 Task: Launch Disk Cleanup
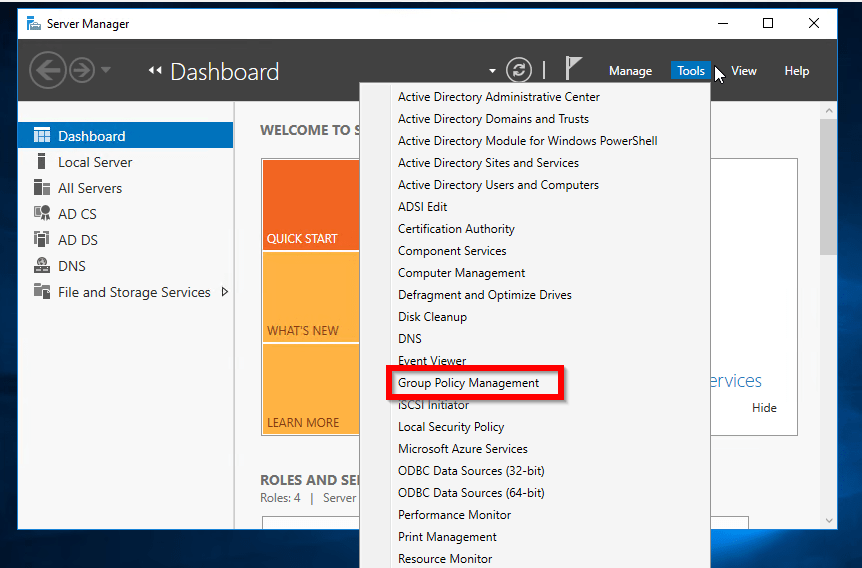[432, 317]
